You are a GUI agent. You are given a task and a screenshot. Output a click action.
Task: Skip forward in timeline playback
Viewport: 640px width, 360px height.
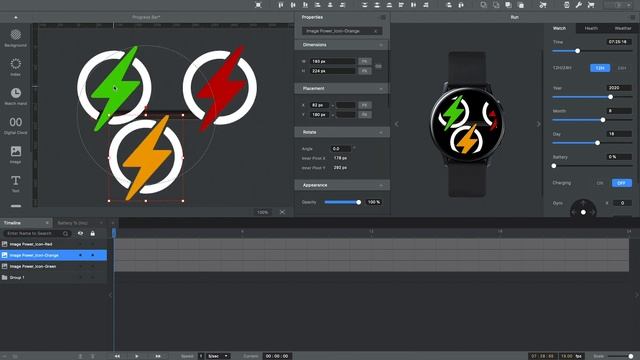click(158, 356)
